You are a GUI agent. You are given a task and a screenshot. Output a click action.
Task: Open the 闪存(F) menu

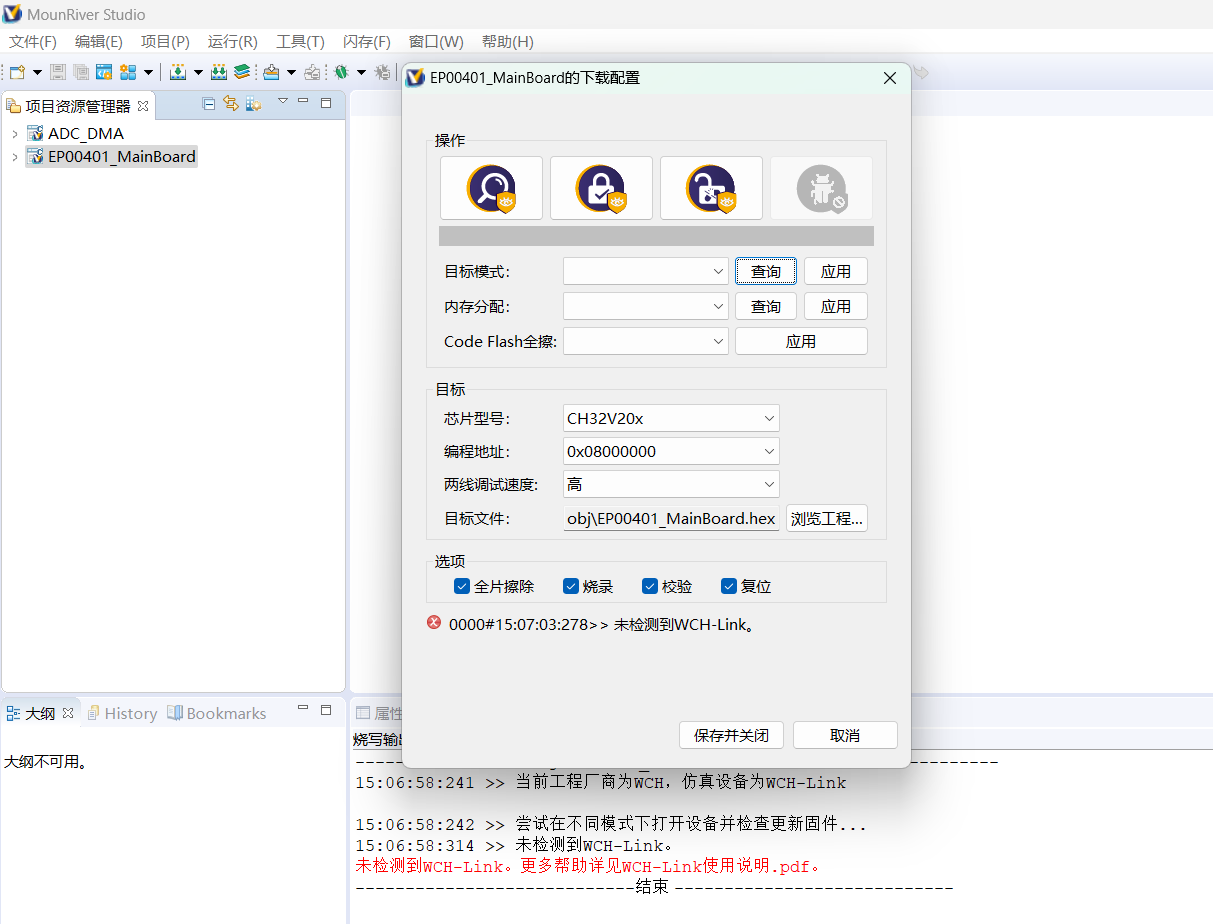366,41
